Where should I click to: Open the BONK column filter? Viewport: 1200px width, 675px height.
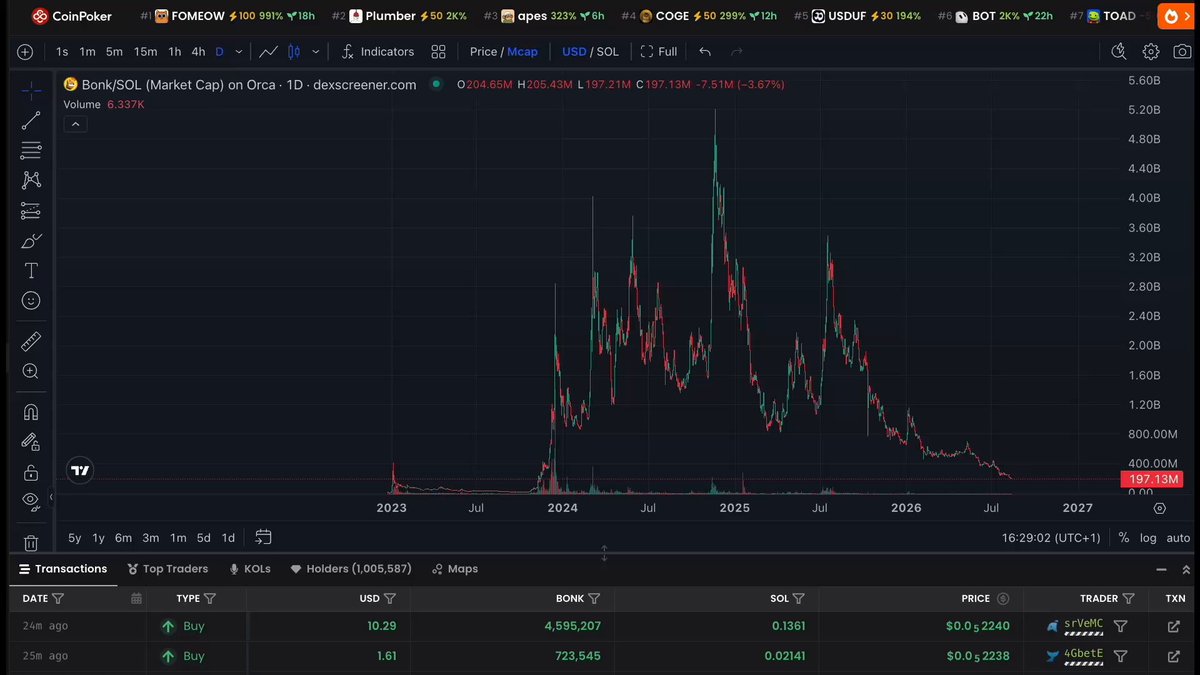click(594, 599)
